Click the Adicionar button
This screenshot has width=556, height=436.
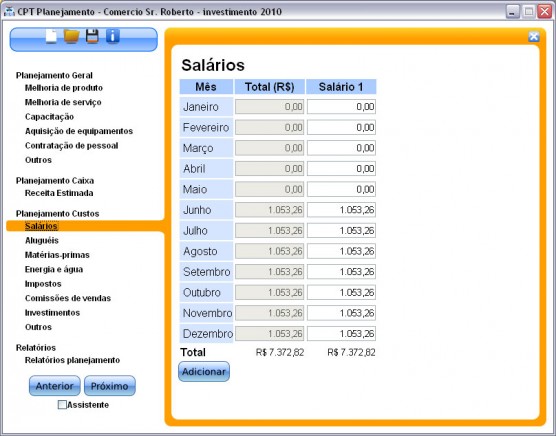(x=204, y=371)
